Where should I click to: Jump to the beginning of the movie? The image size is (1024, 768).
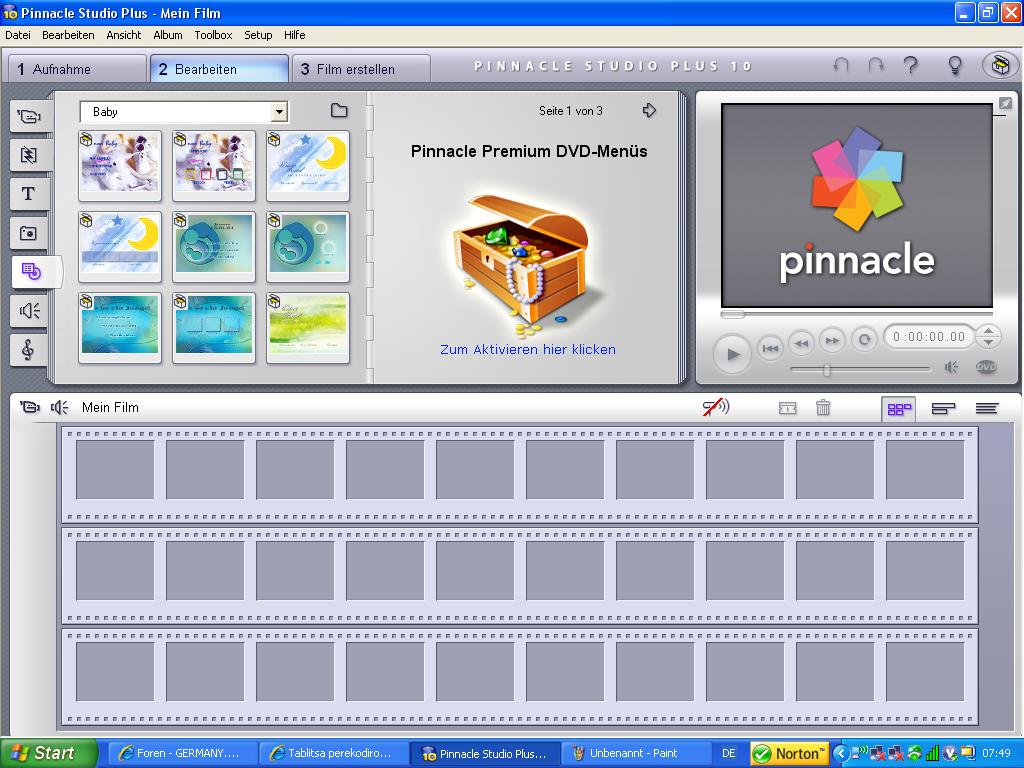[770, 348]
